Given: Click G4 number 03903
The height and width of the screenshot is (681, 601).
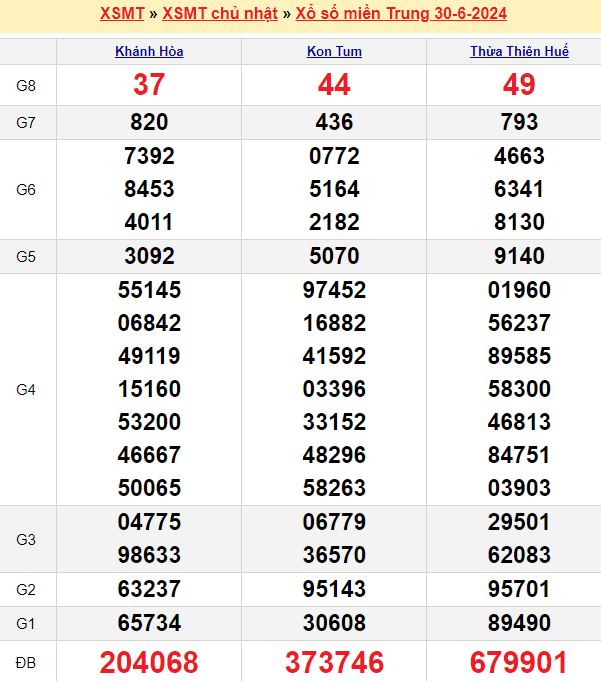Looking at the screenshot, I should (x=519, y=488).
